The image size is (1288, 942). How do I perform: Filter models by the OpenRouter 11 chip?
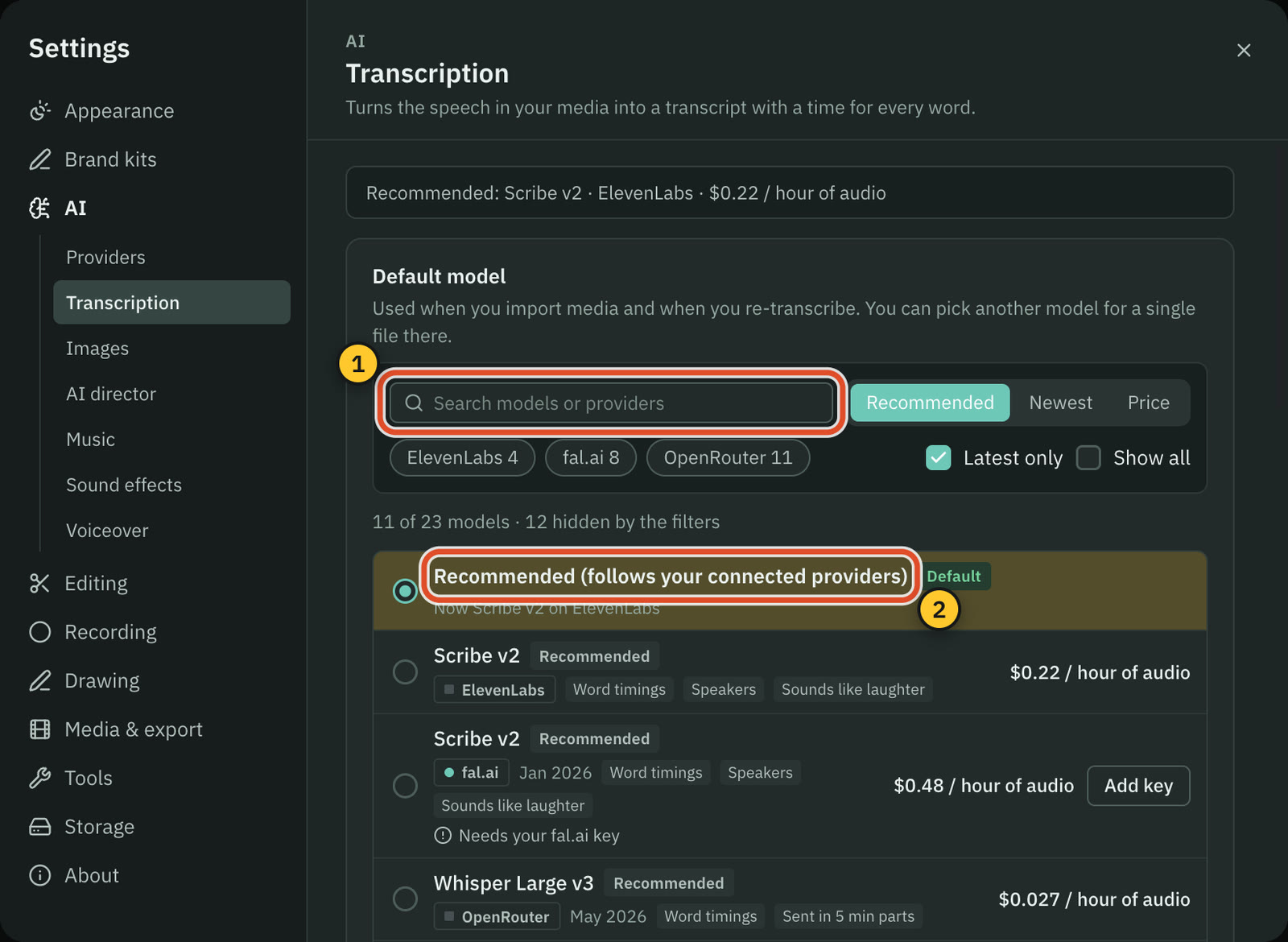(x=728, y=458)
